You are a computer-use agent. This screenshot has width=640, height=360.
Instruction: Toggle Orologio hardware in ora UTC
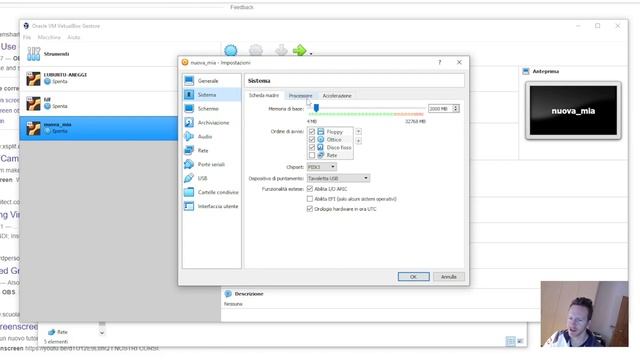point(310,209)
